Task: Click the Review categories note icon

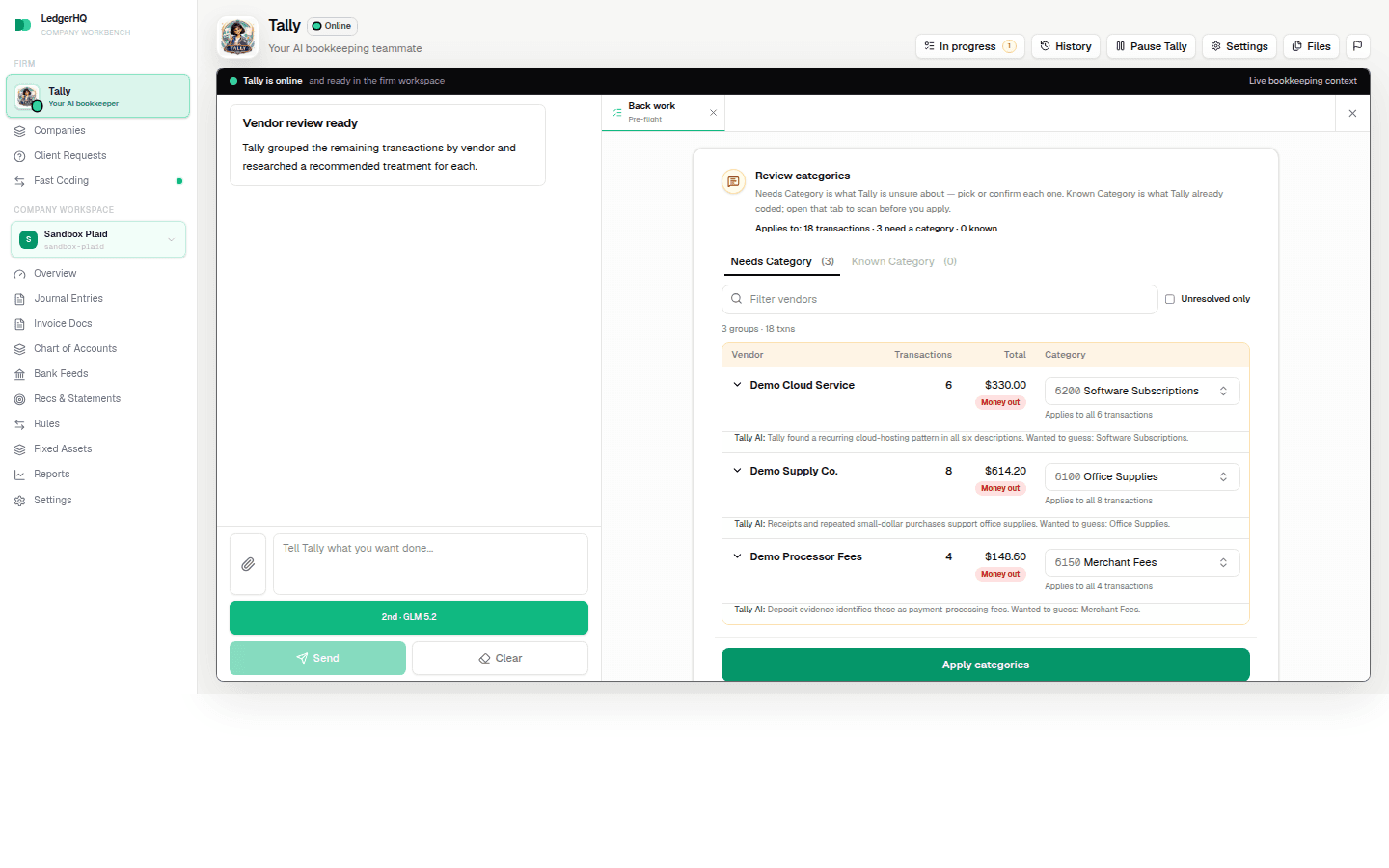Action: 733,181
